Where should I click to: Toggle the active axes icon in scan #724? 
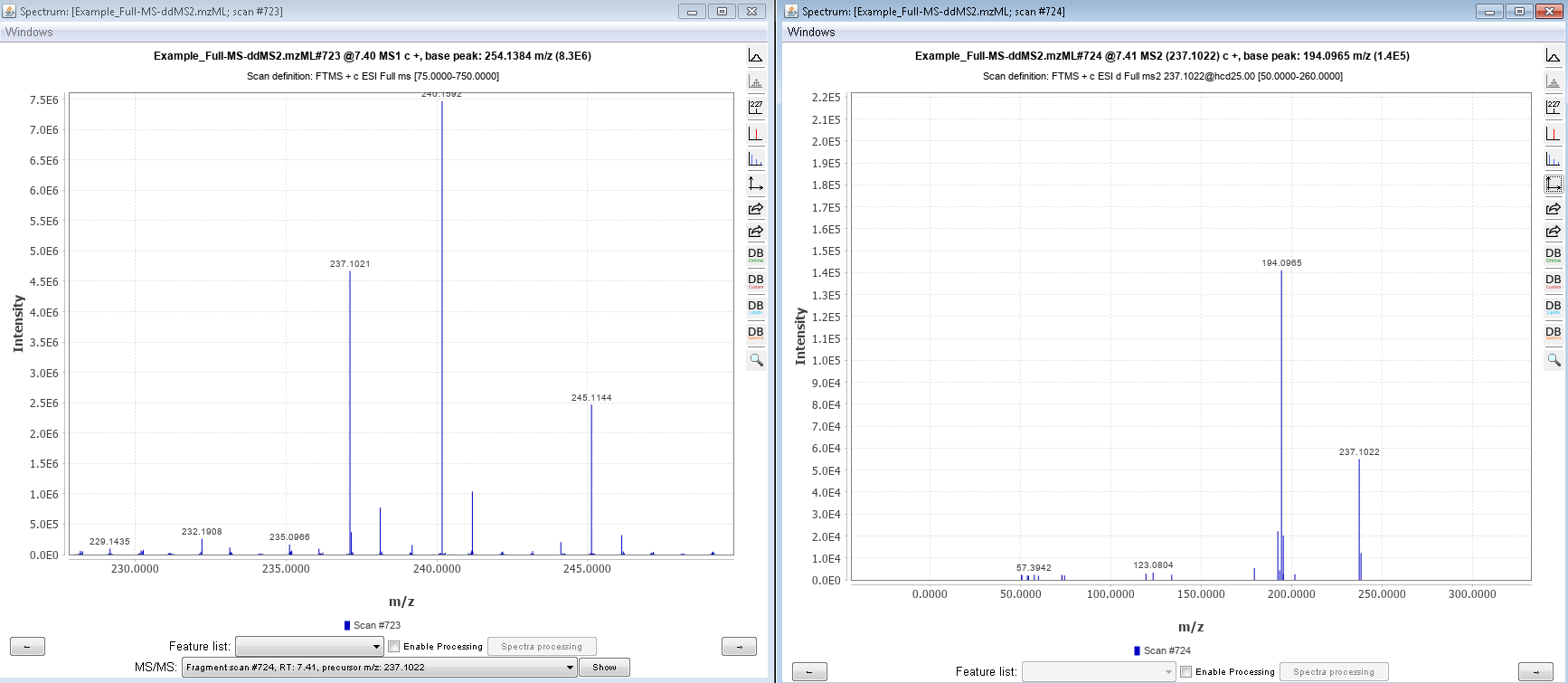(x=1553, y=185)
